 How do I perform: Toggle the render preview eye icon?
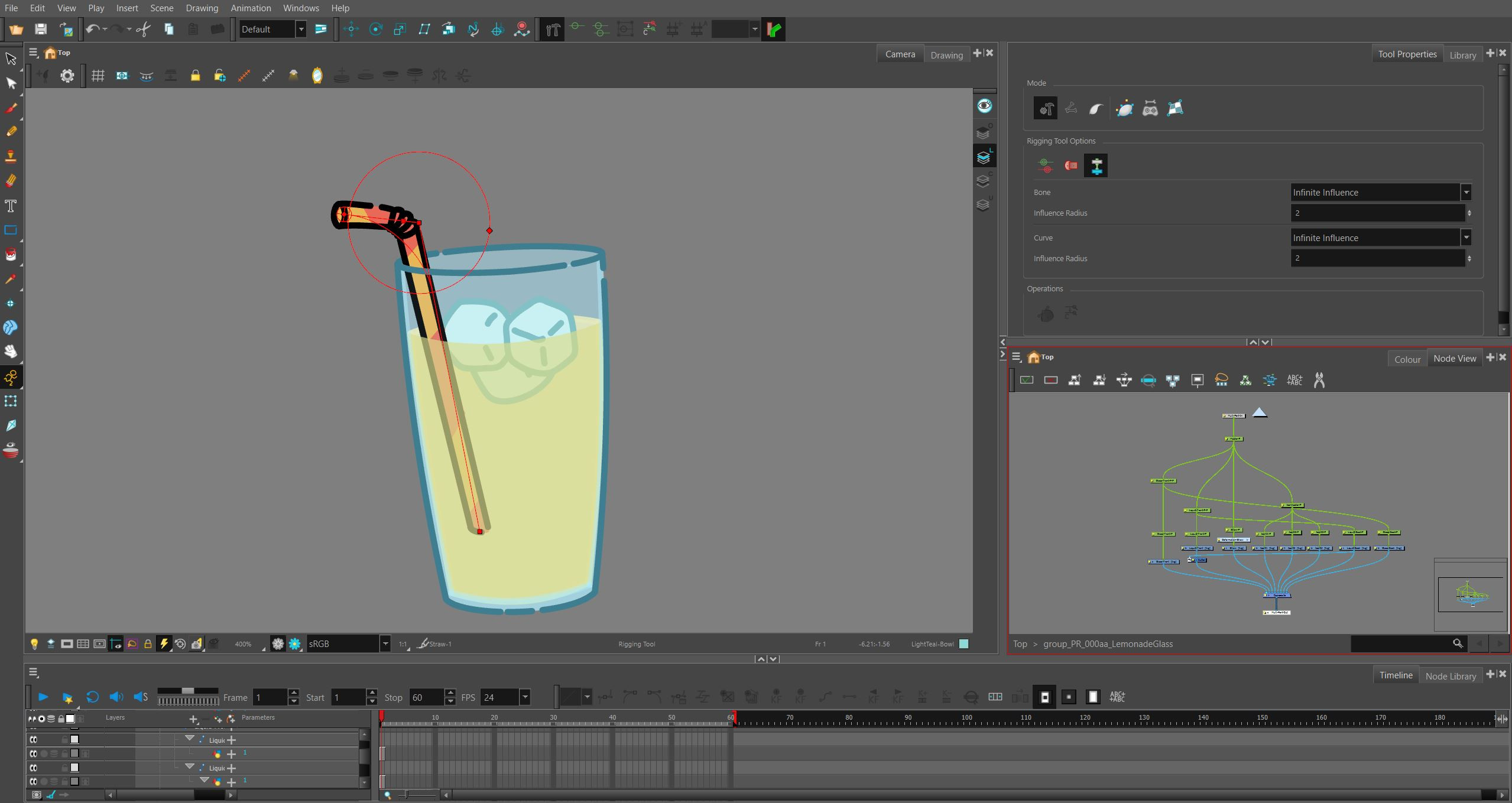984,106
